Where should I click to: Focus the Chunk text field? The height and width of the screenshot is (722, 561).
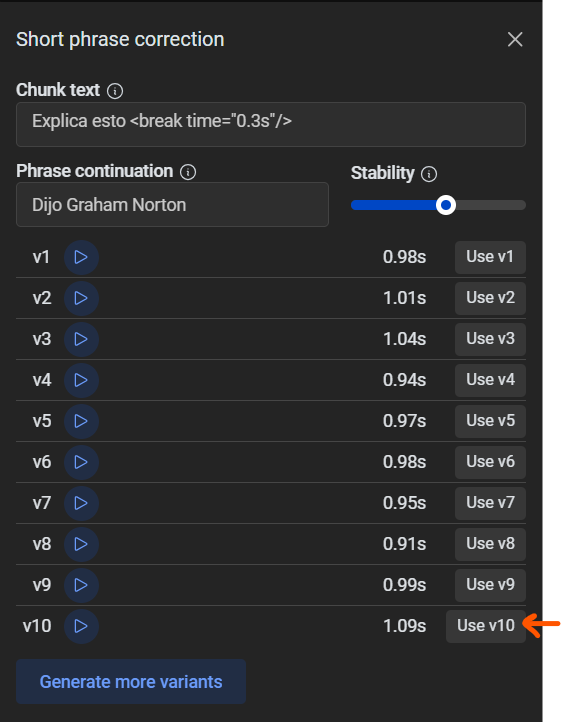click(x=271, y=124)
